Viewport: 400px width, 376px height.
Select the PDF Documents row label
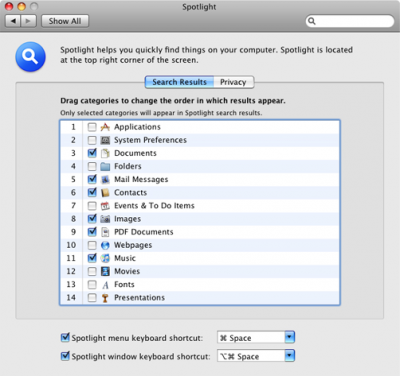tap(144, 232)
